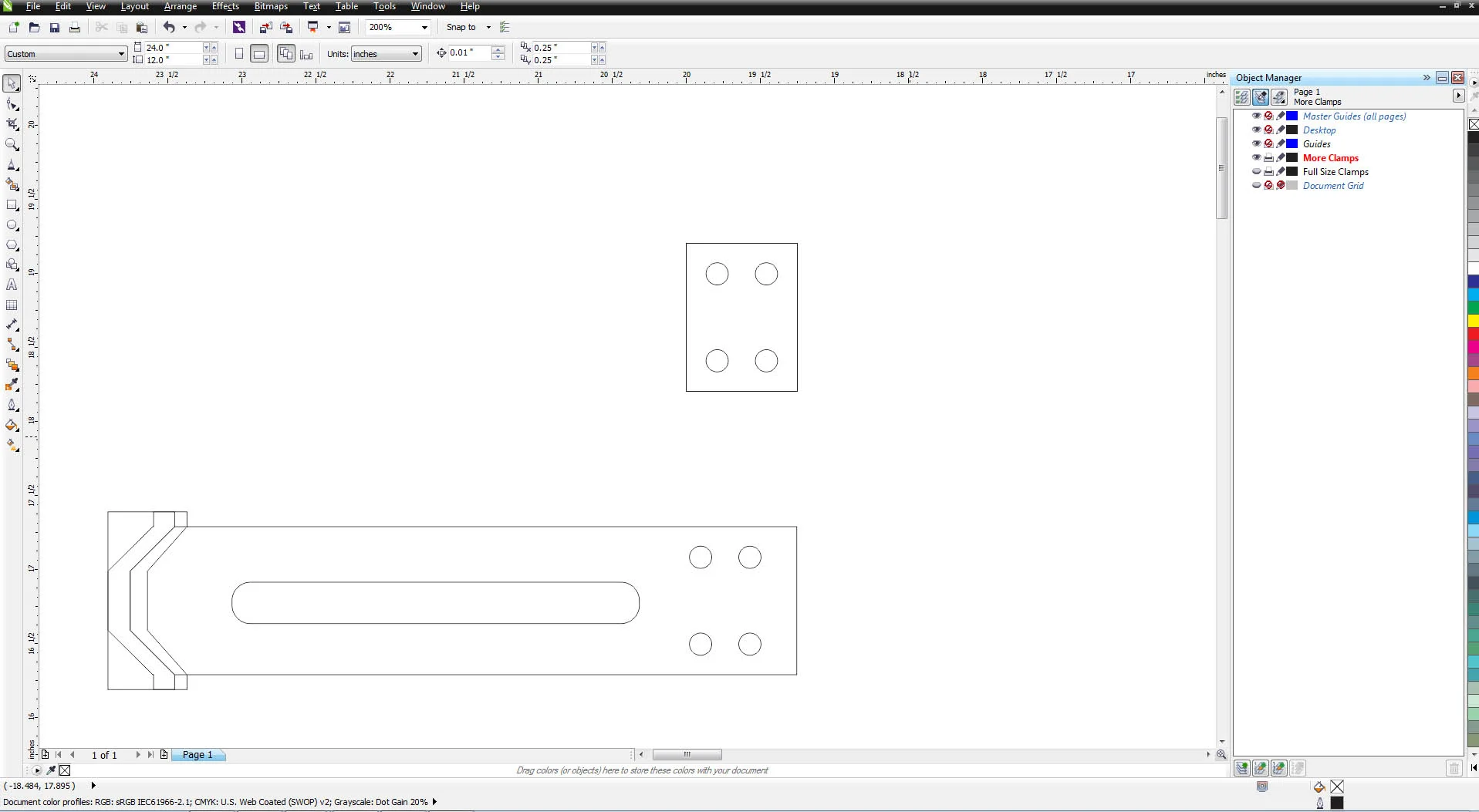Click the Paste icon
Image resolution: width=1479 pixels, height=812 pixels.
click(x=141, y=27)
